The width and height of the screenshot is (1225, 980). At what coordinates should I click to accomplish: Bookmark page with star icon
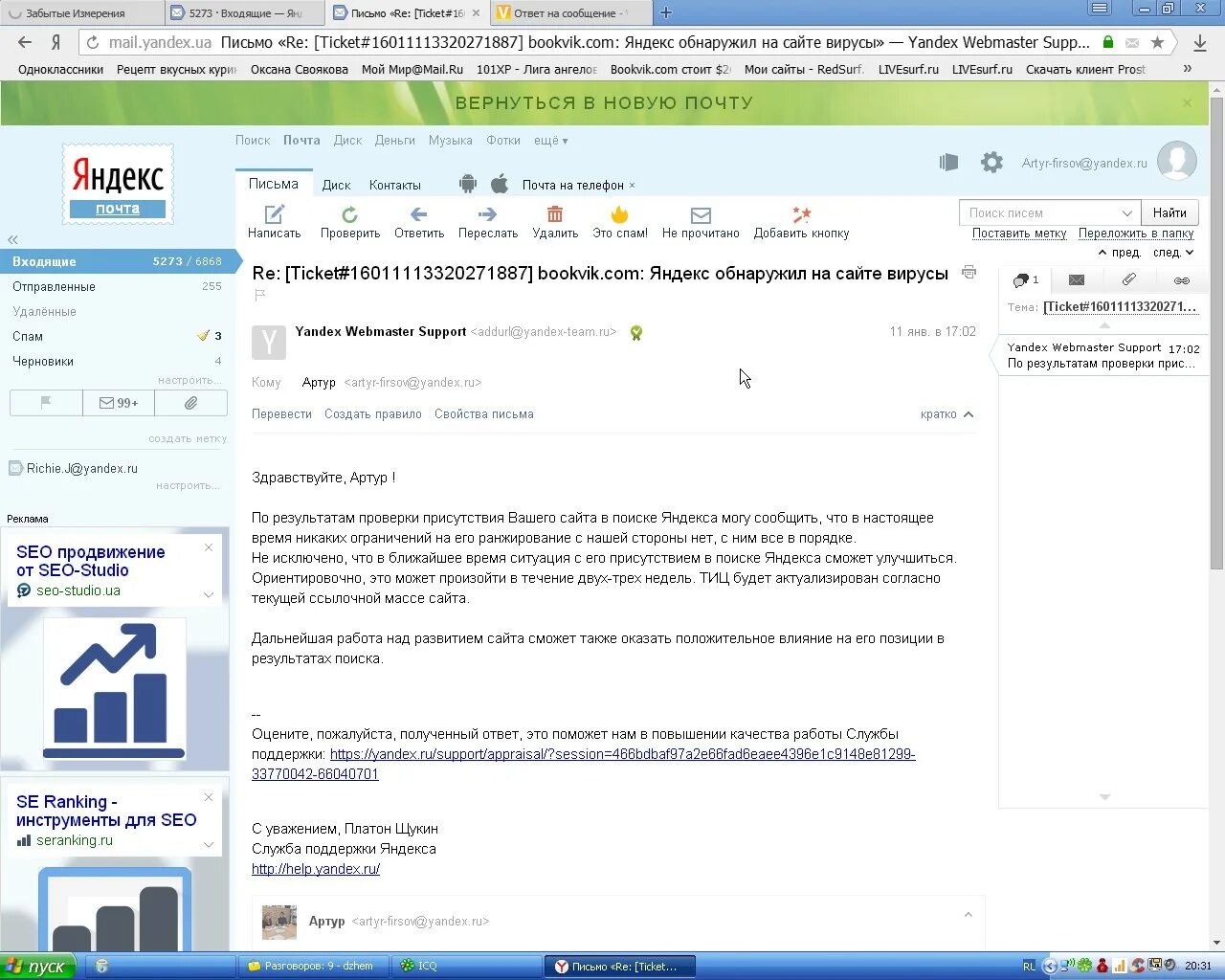click(1158, 42)
